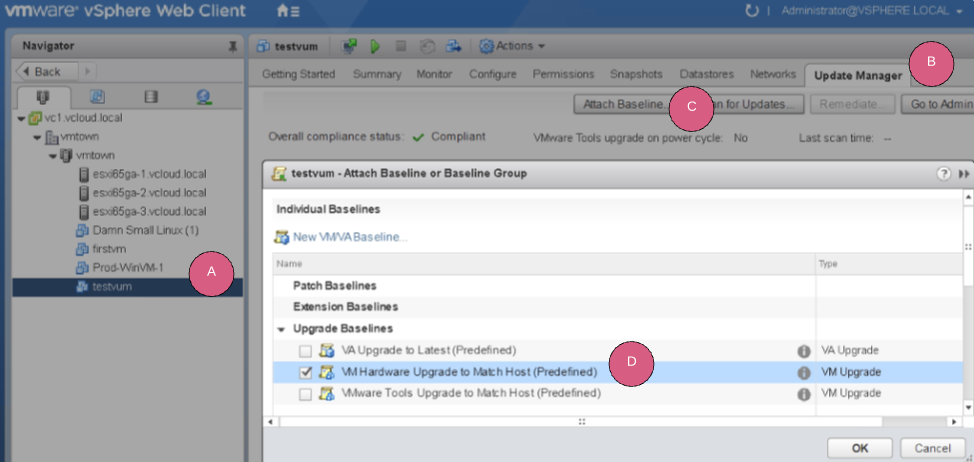This screenshot has width=974, height=462.
Task: Switch to the Snapshots tab
Action: [x=636, y=74]
